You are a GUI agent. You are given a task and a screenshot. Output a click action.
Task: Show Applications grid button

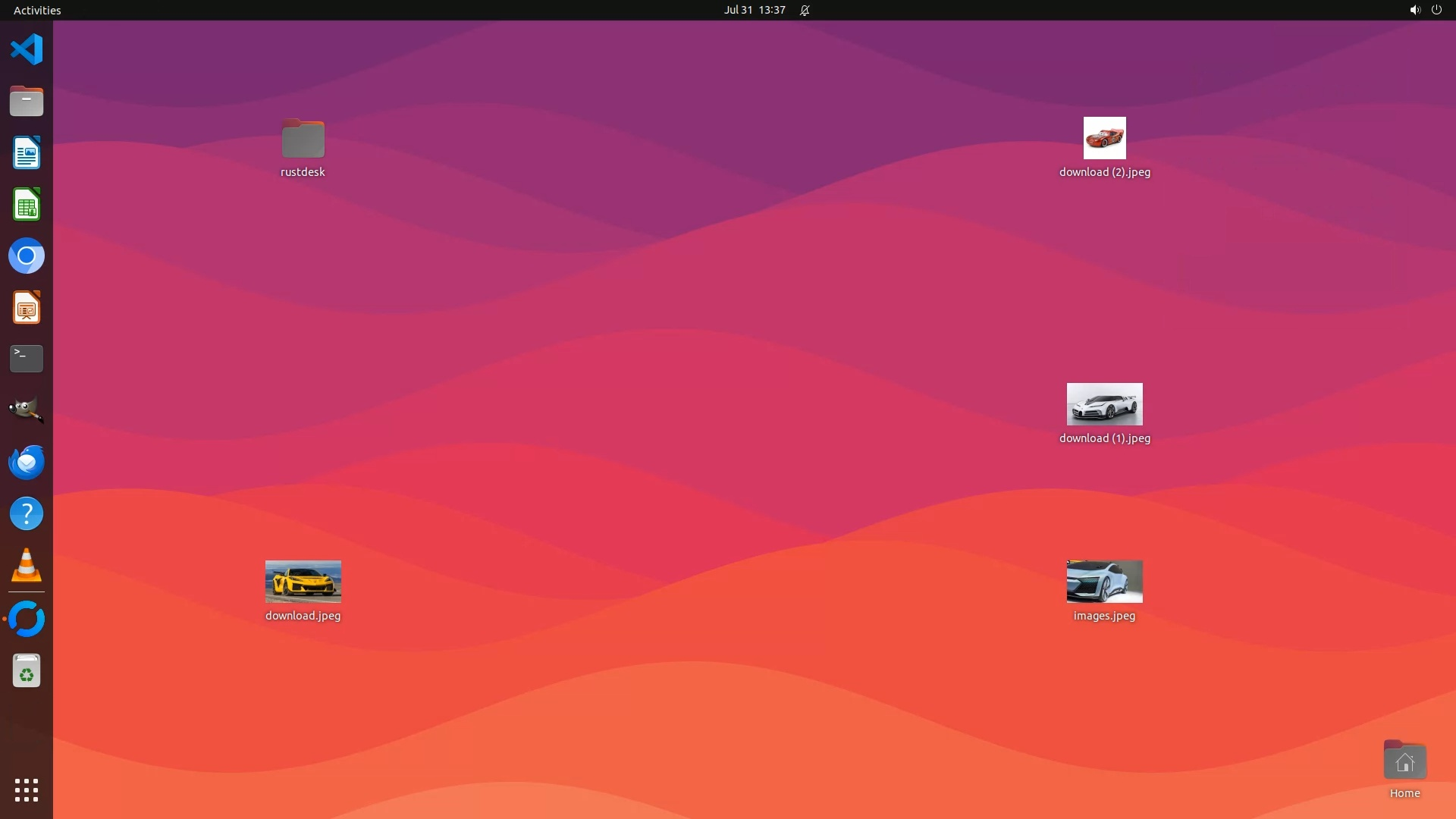coord(27,790)
